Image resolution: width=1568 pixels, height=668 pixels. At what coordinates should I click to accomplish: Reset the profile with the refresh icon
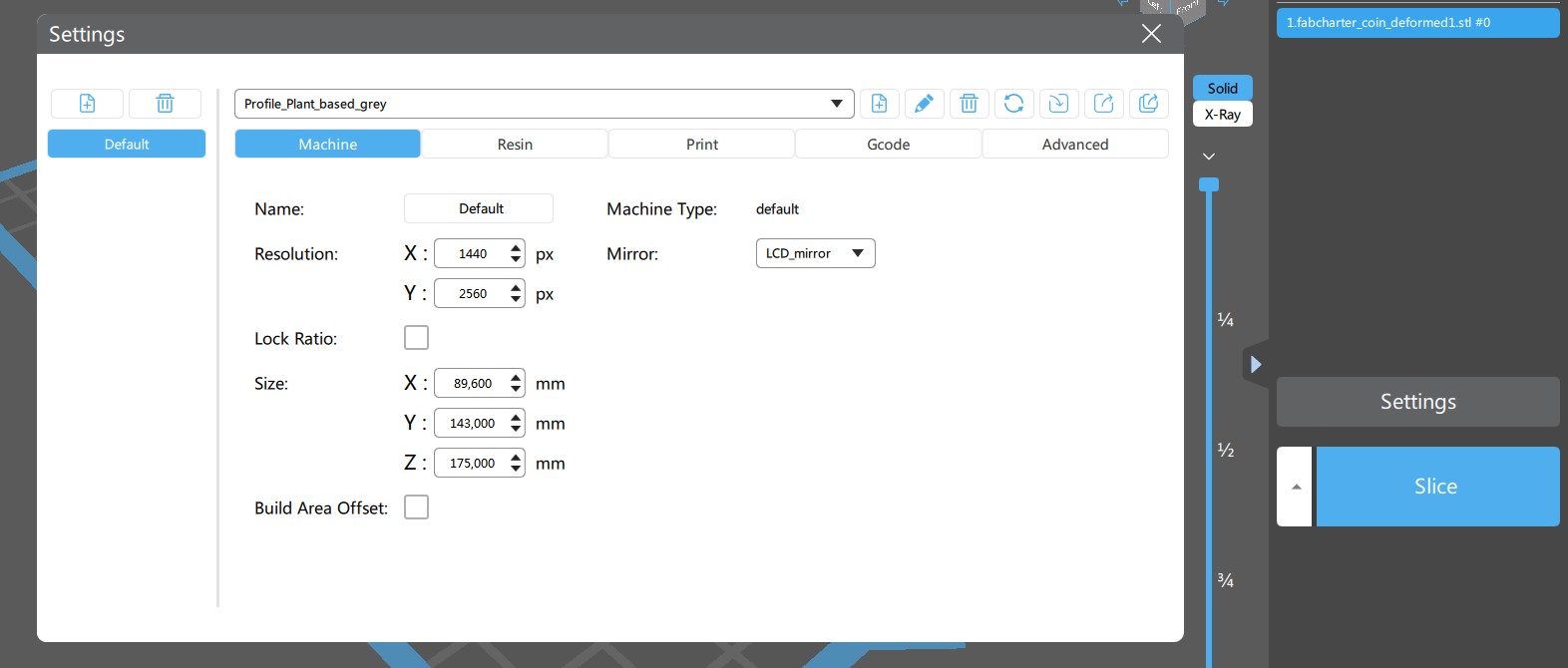point(1013,104)
